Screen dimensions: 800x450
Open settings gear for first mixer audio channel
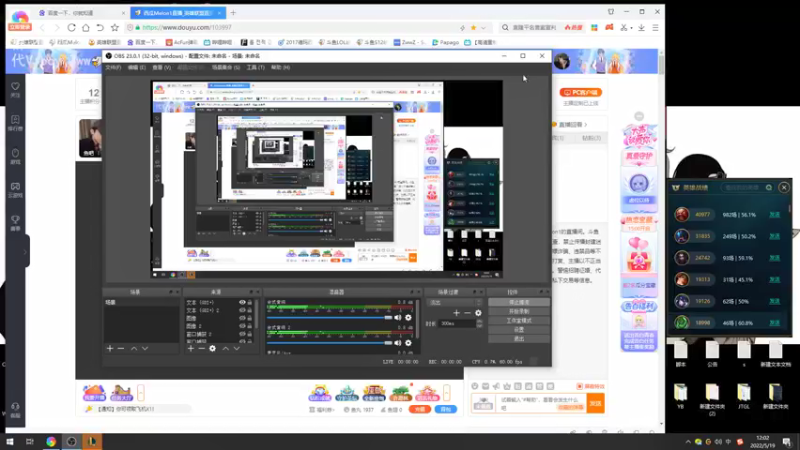click(x=408, y=317)
